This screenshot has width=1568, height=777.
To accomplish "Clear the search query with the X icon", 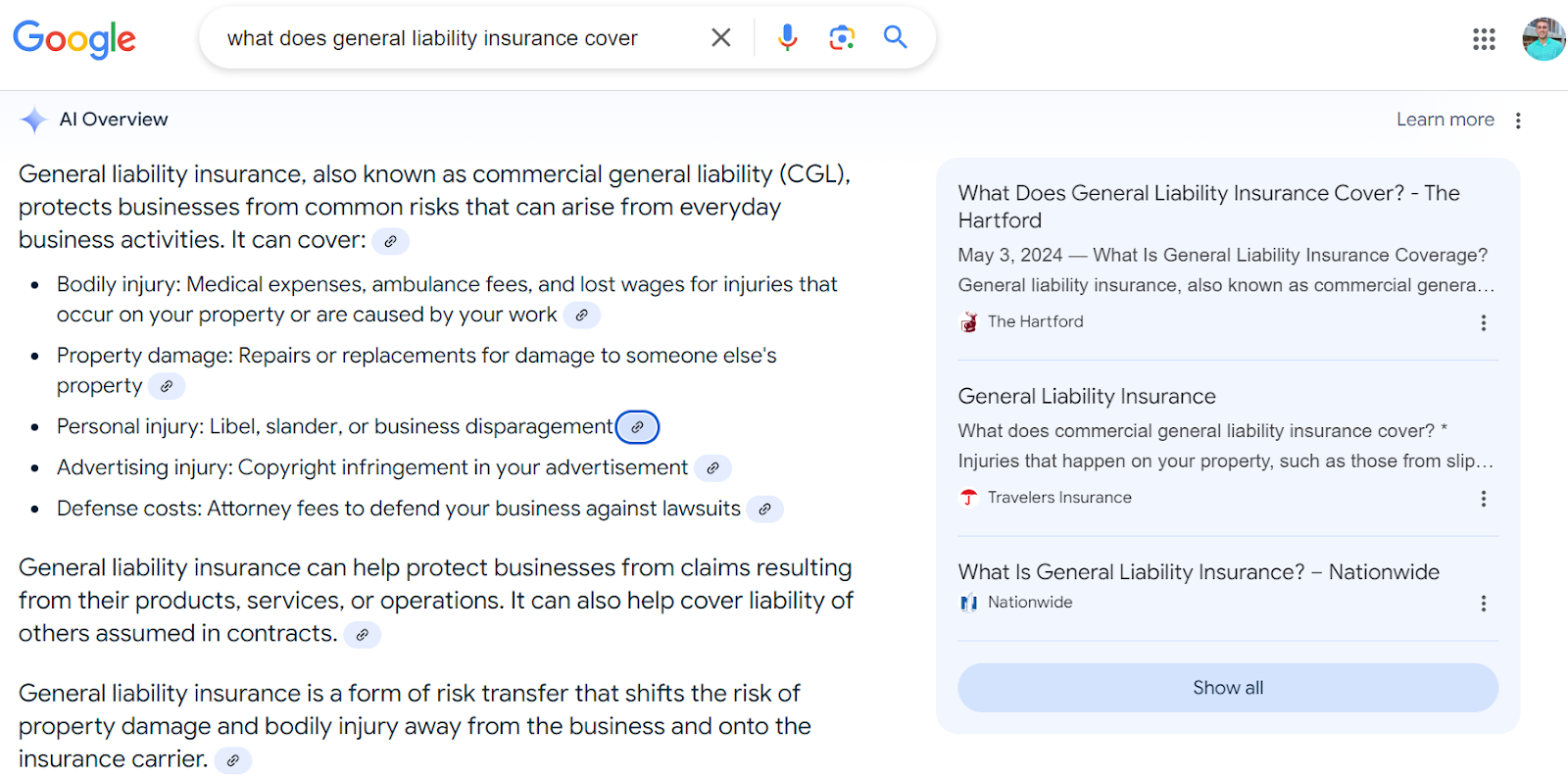I will click(x=721, y=37).
